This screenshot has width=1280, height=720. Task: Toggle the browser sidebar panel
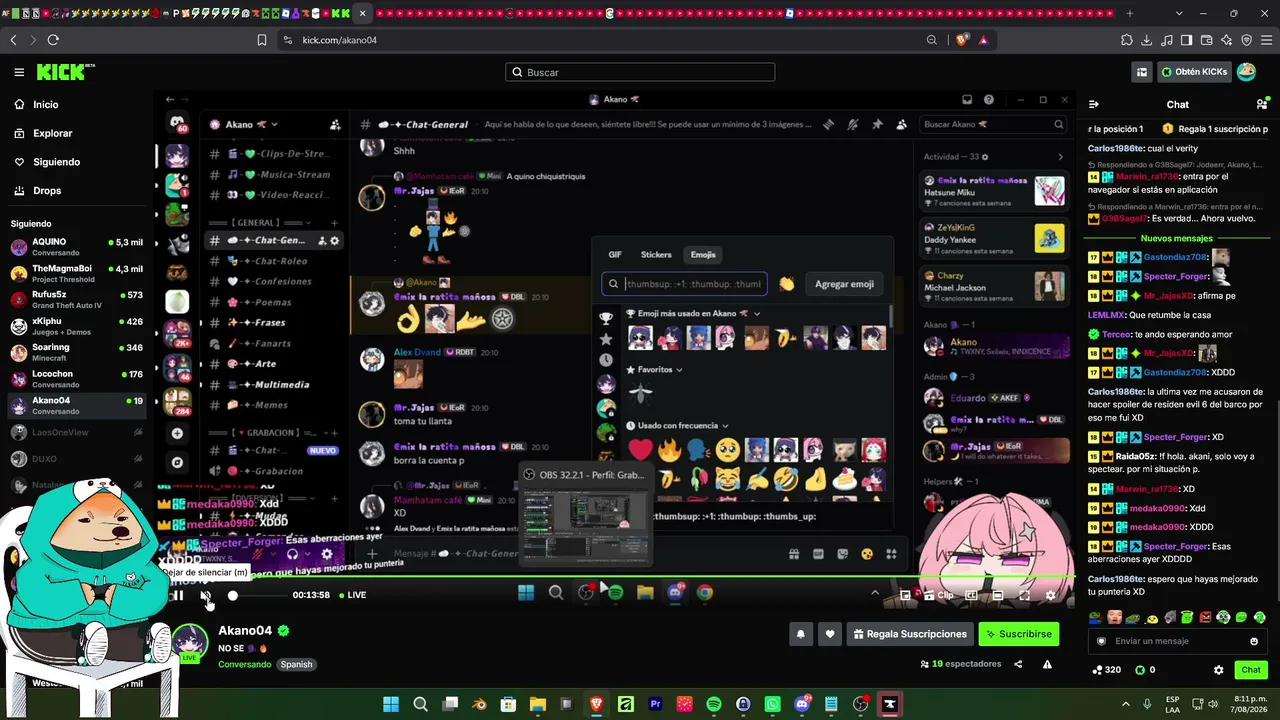1187,40
